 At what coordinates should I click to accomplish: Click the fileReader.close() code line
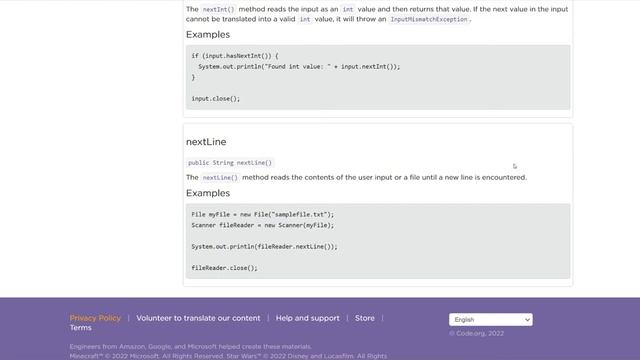(x=224, y=268)
